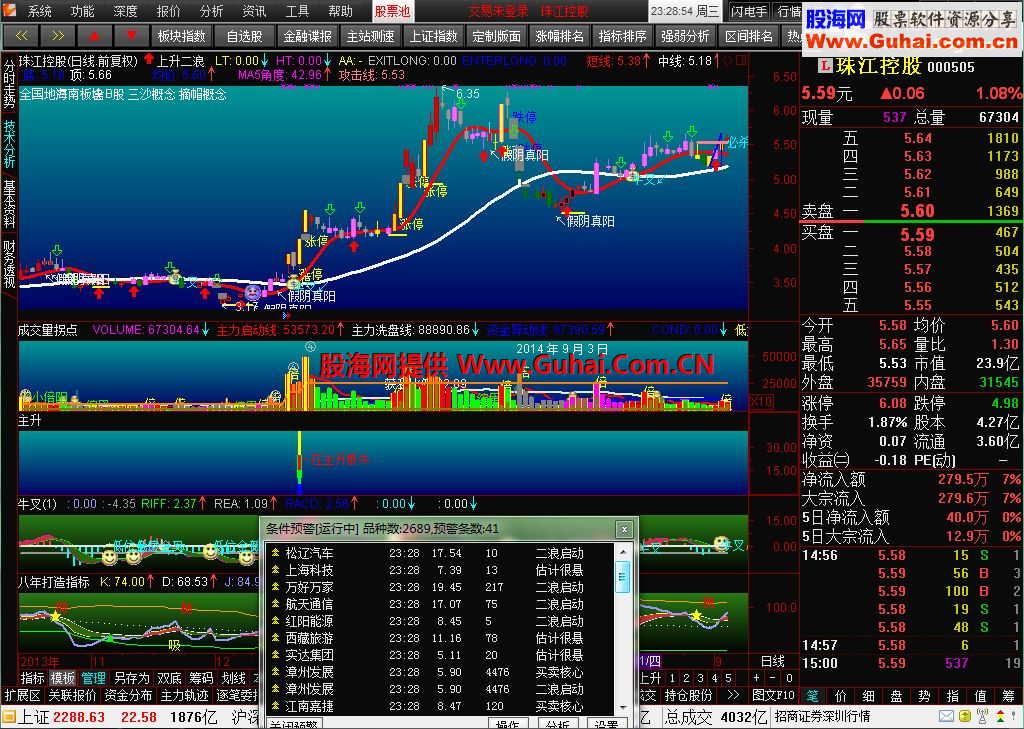Image resolution: width=1024 pixels, height=729 pixels.
Task: Click the minus zoom button near 日线
Action: click(773, 678)
